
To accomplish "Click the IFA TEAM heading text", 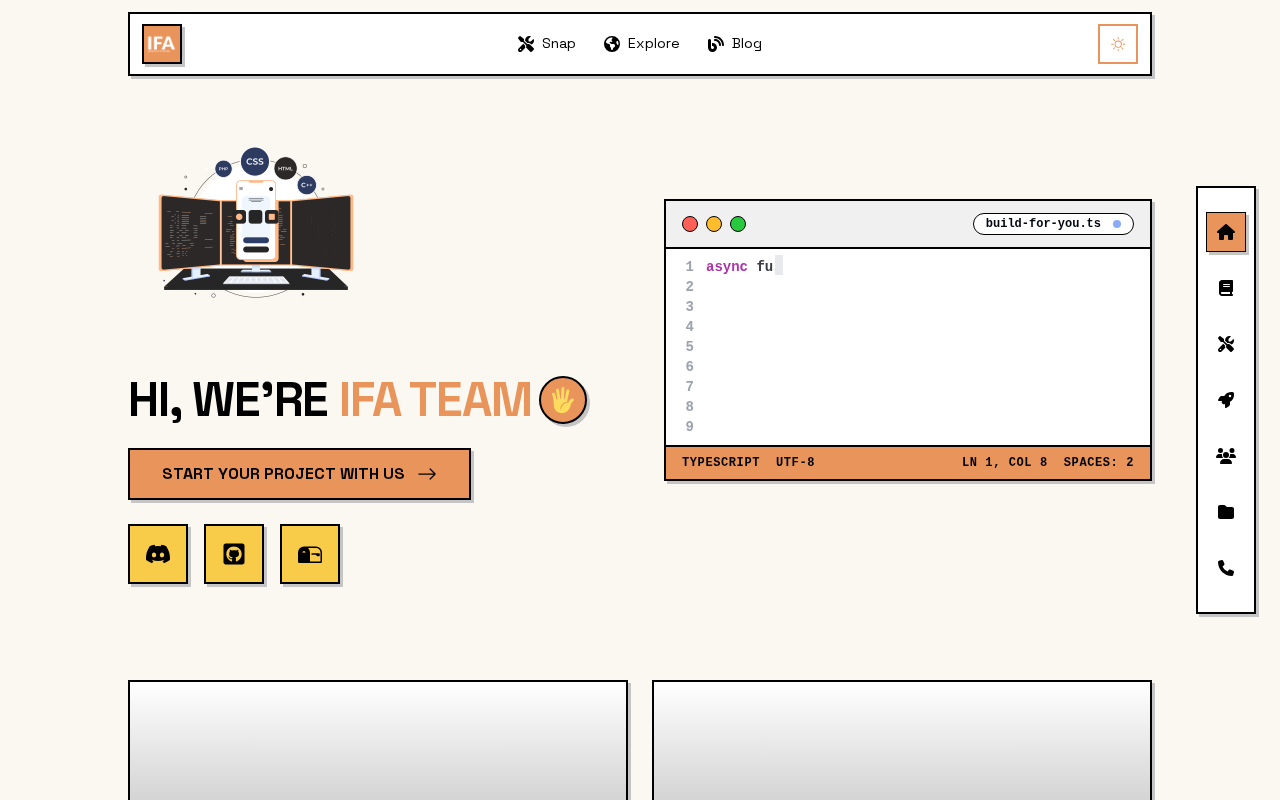I will click(x=435, y=400).
